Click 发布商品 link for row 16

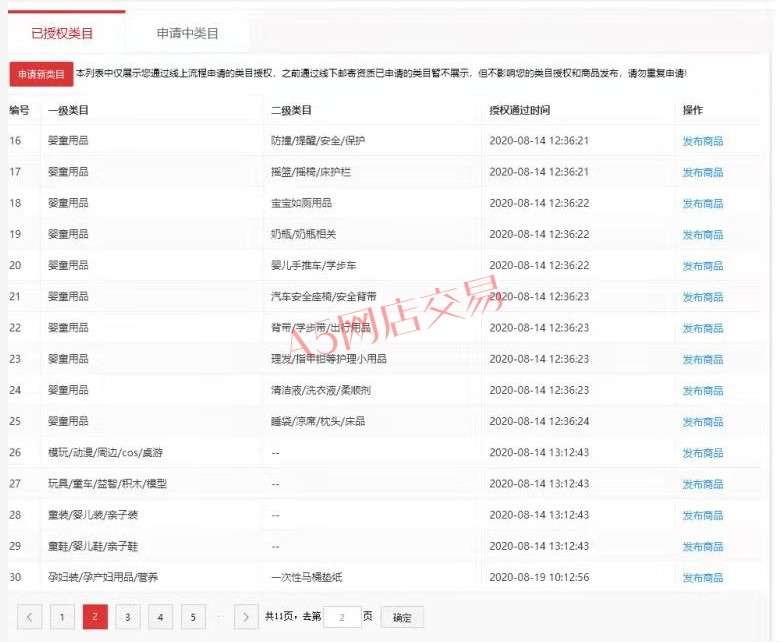point(702,141)
